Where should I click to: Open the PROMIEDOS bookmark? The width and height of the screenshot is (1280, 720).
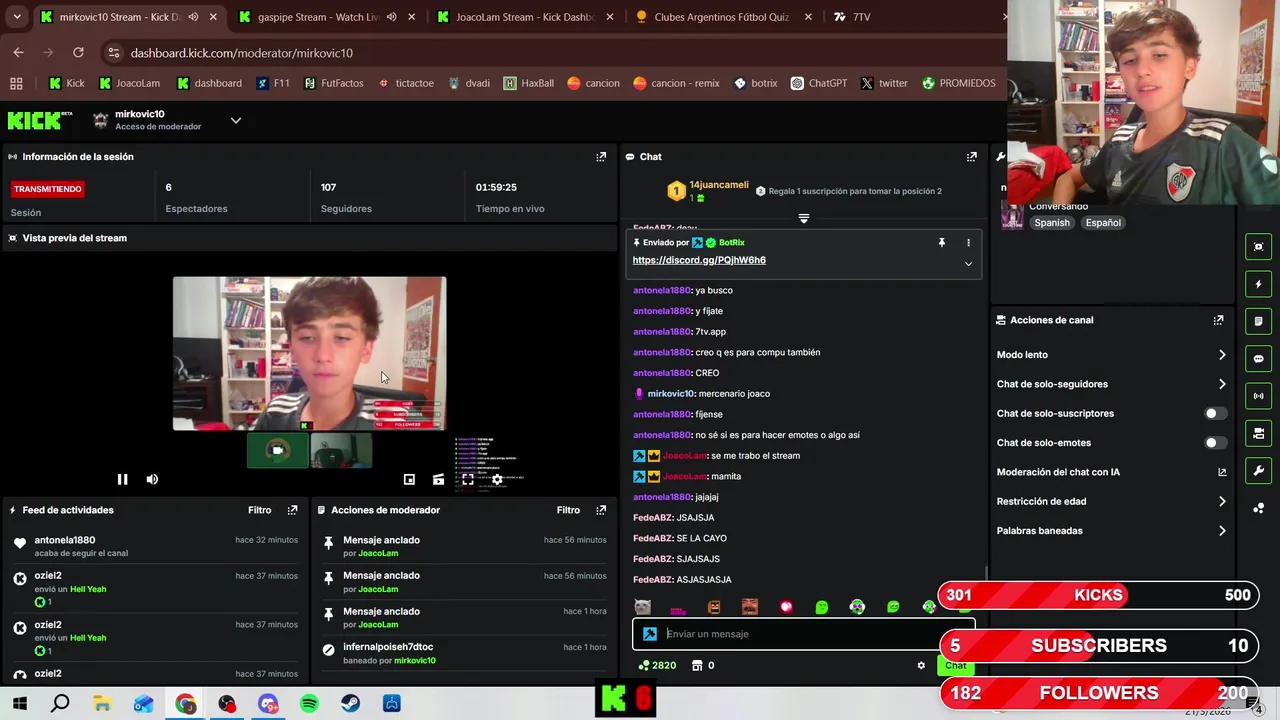coord(958,83)
